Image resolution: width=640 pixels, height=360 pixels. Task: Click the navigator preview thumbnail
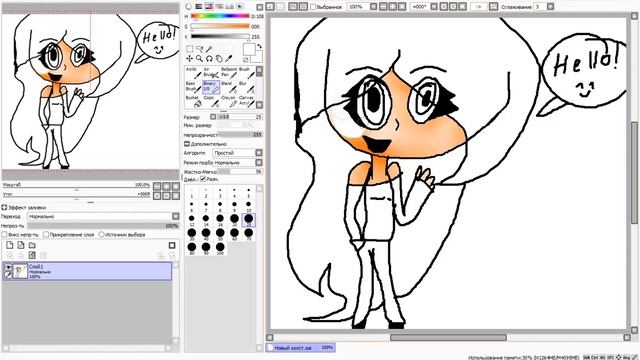(x=91, y=91)
